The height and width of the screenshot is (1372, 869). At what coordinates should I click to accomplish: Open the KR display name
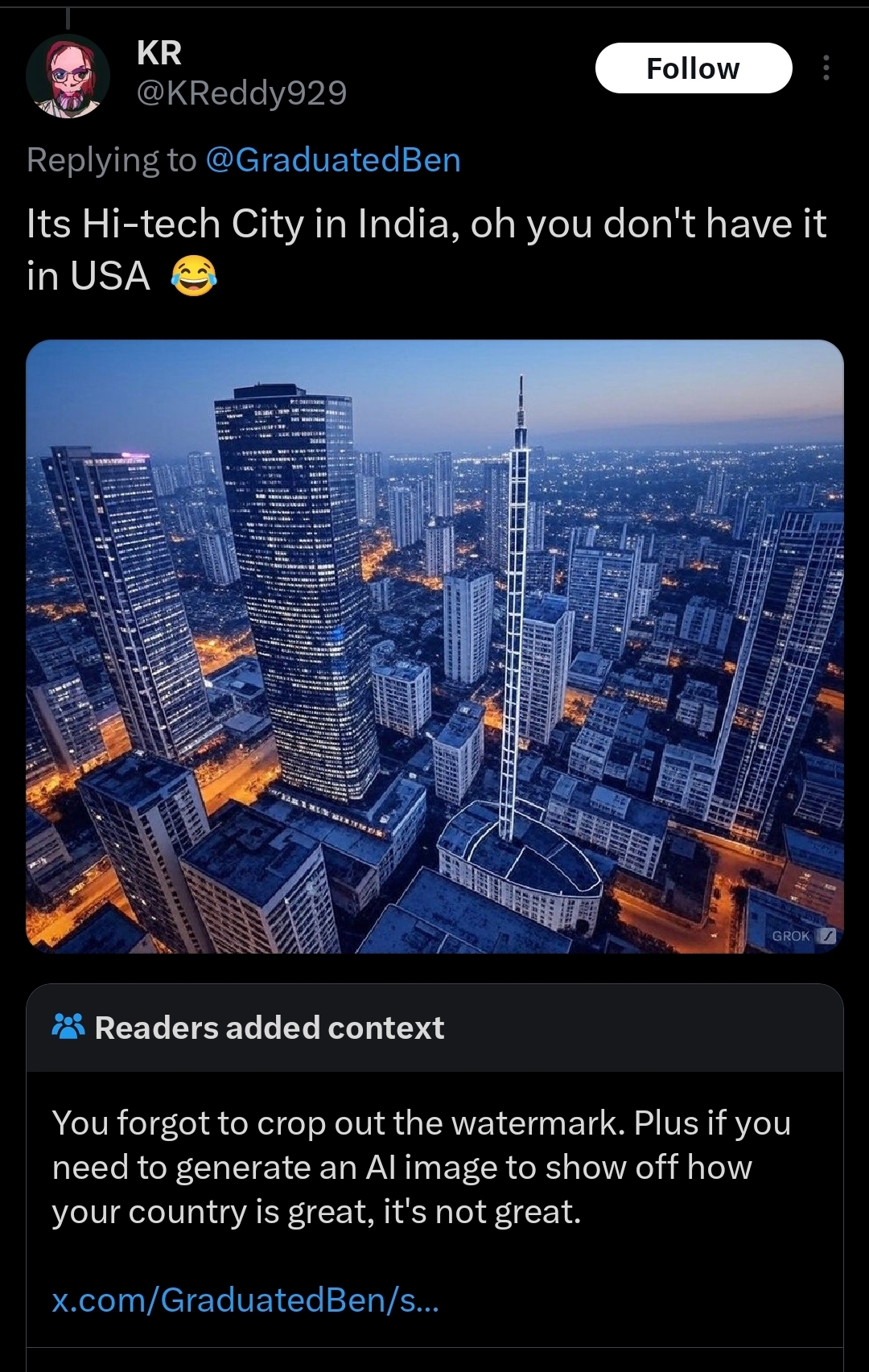pos(159,53)
